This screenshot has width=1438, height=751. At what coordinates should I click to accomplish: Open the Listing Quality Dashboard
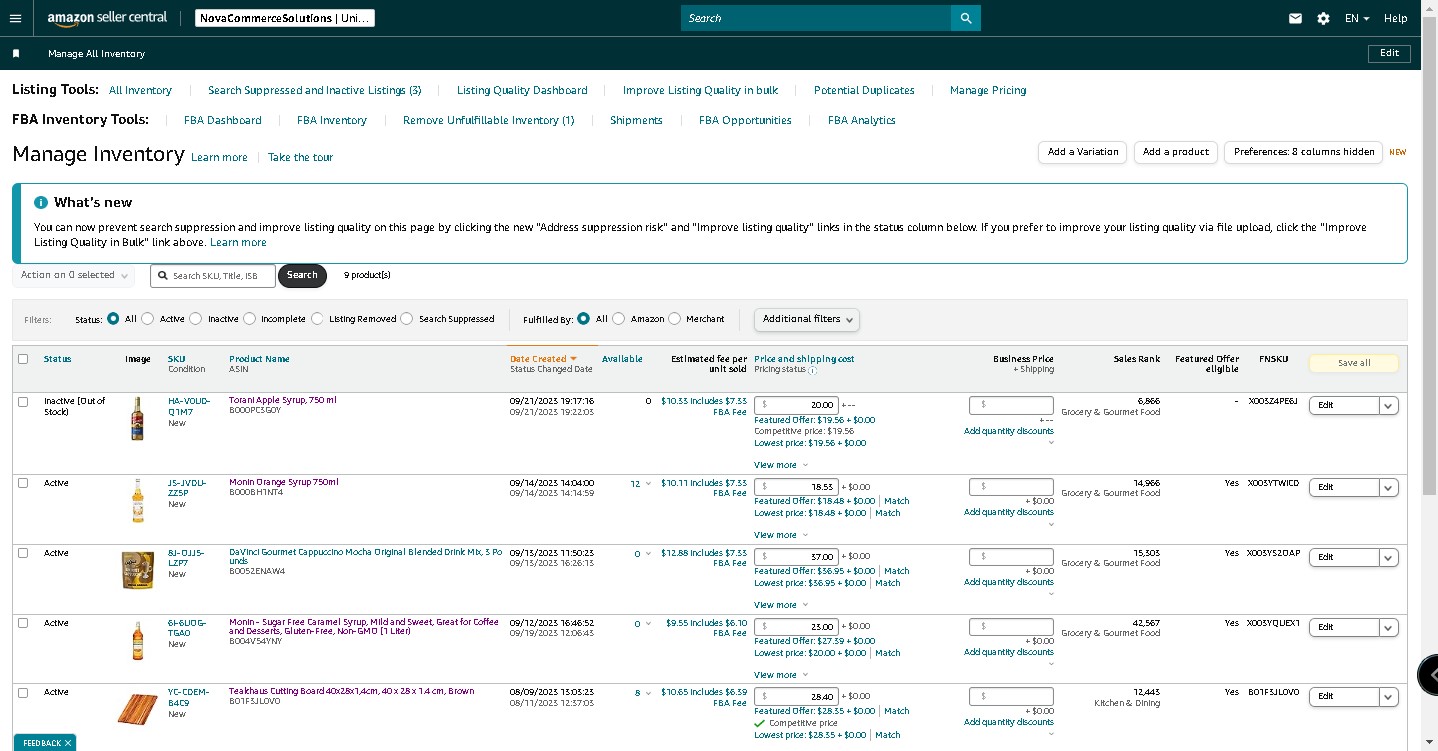[522, 90]
